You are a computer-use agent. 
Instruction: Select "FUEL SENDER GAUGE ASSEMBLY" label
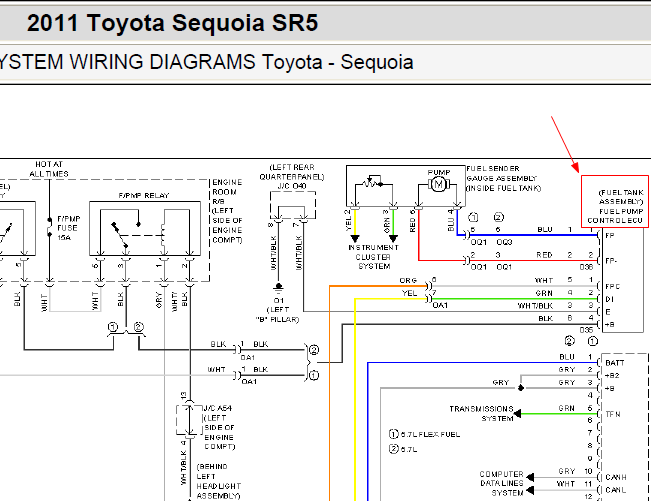coord(502,174)
